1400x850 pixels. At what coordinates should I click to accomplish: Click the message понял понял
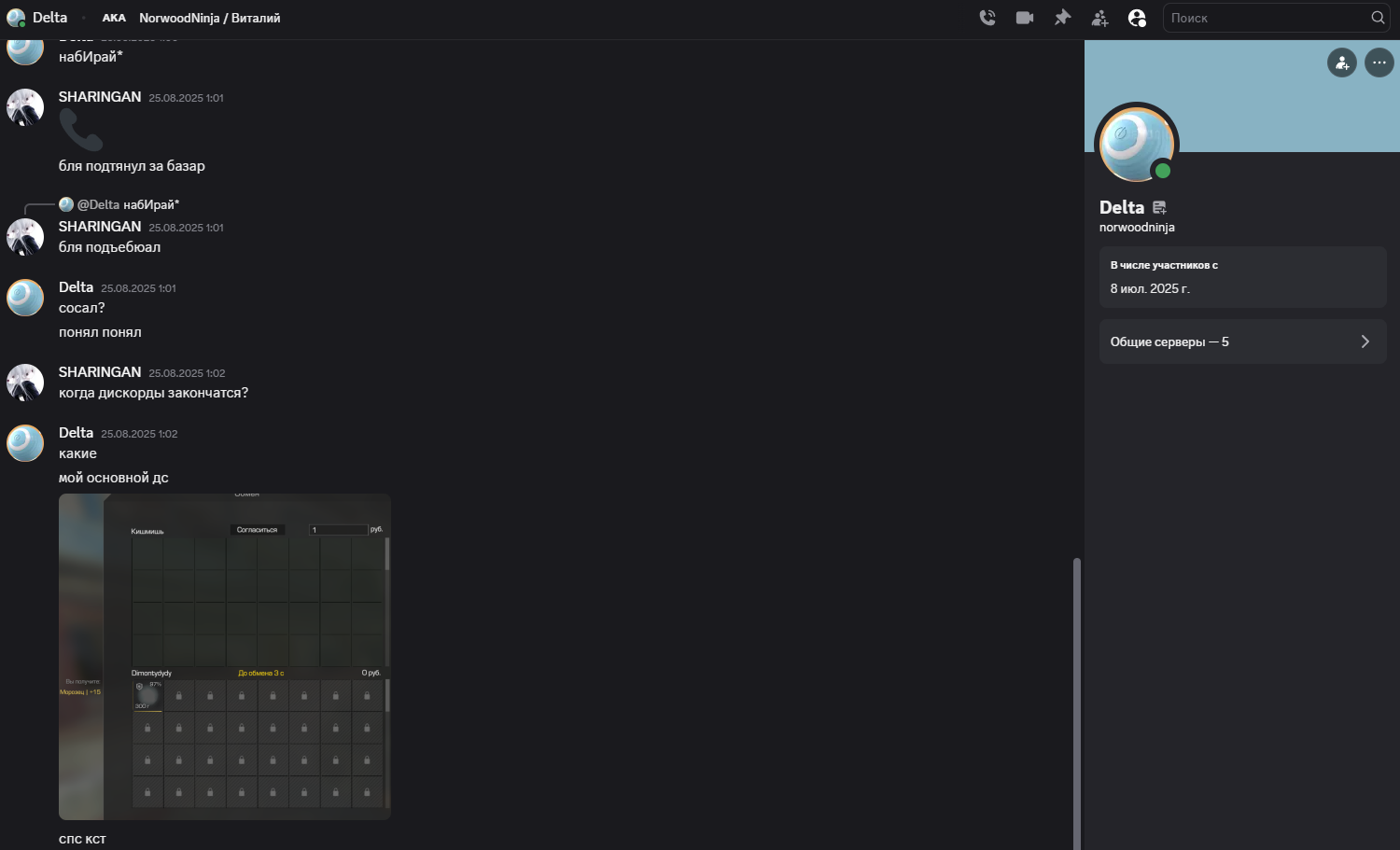[x=100, y=332]
